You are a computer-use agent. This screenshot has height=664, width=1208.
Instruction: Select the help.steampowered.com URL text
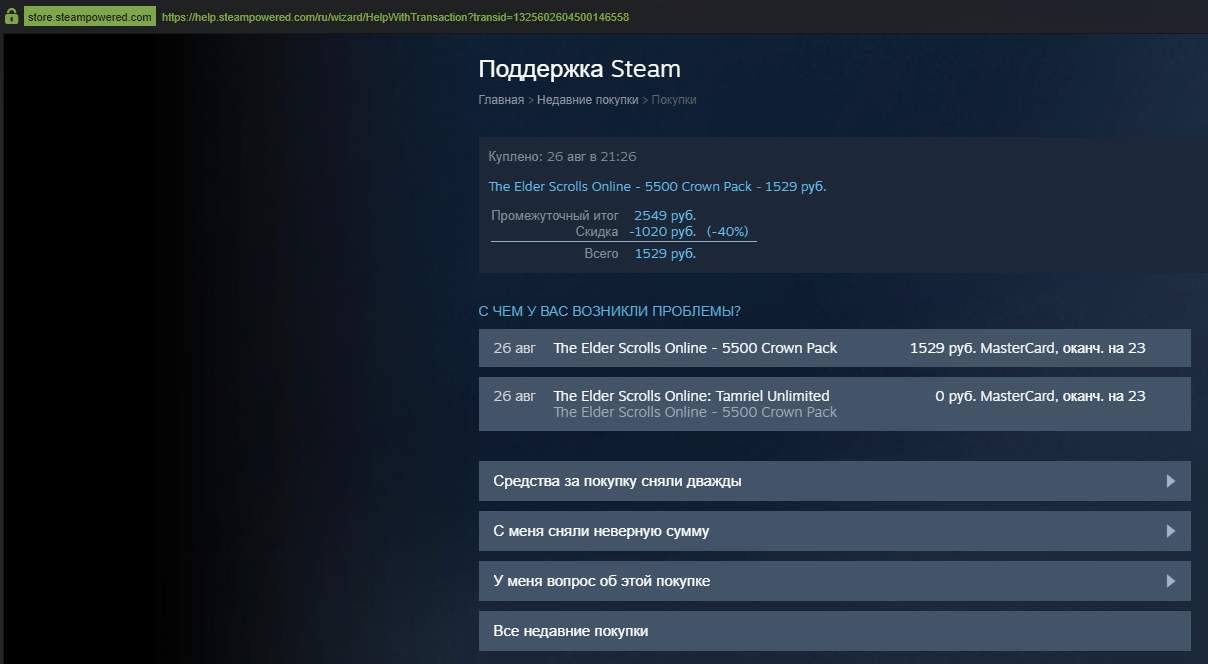coord(395,17)
